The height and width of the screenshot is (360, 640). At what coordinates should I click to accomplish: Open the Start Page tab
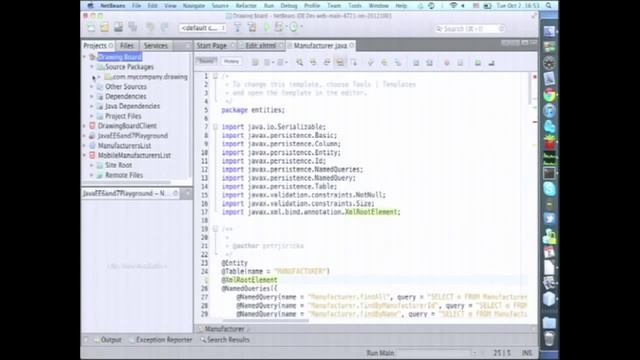pyautogui.click(x=211, y=46)
